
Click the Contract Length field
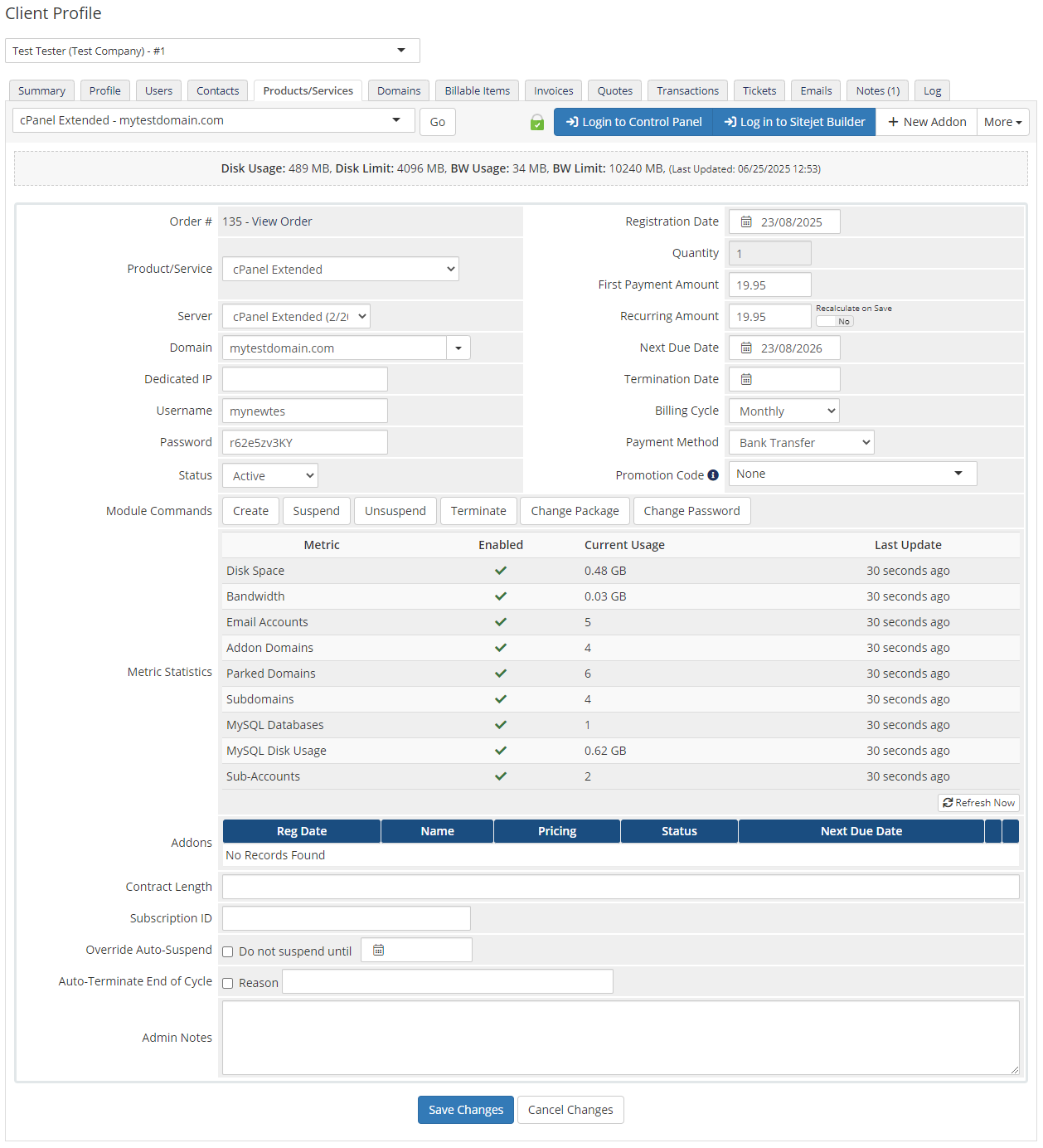621,887
